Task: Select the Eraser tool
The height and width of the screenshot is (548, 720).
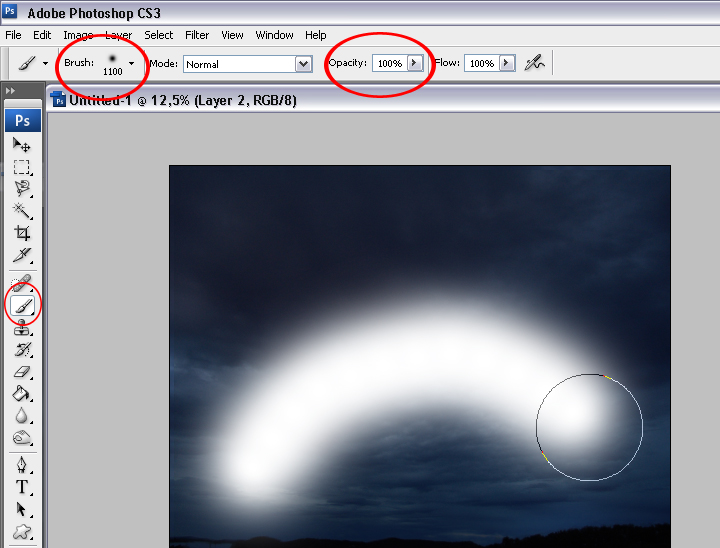Action: click(21, 372)
